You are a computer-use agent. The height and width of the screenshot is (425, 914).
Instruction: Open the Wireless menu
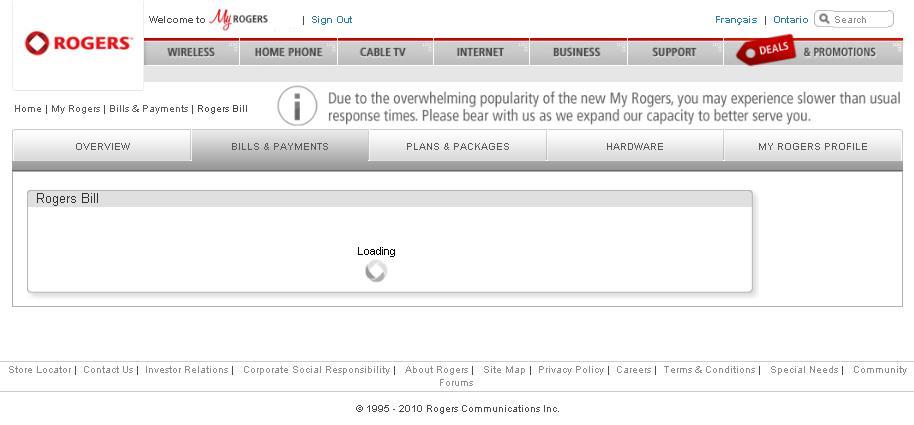click(191, 52)
